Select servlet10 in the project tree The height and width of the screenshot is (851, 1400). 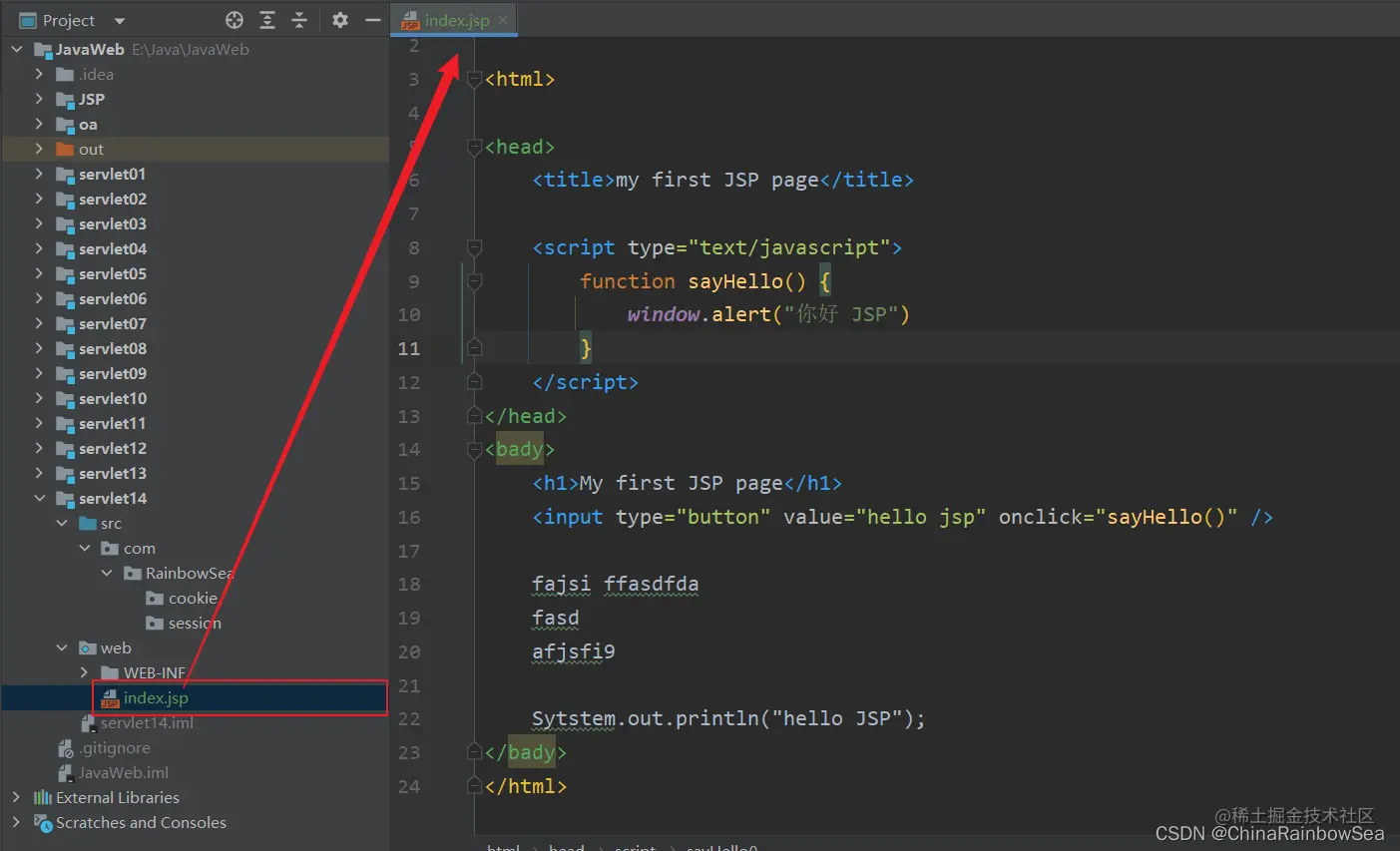(x=113, y=398)
